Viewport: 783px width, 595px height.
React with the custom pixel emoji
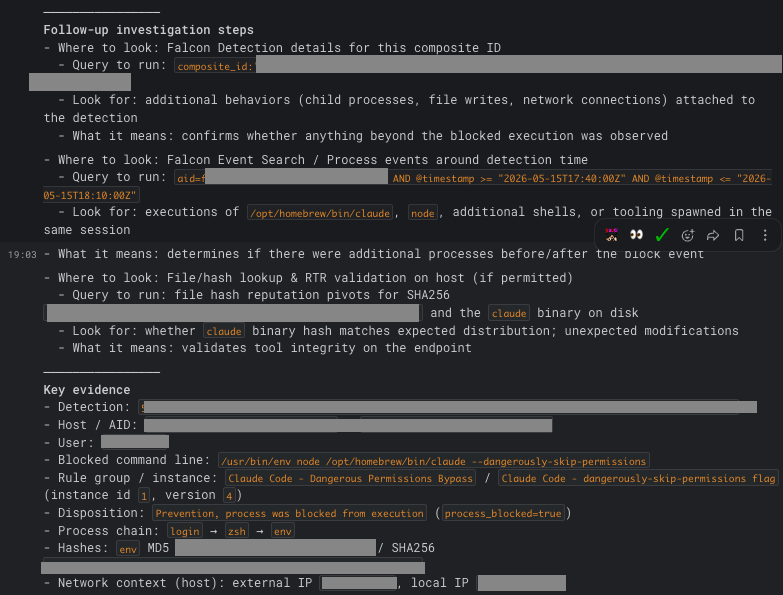(611, 235)
